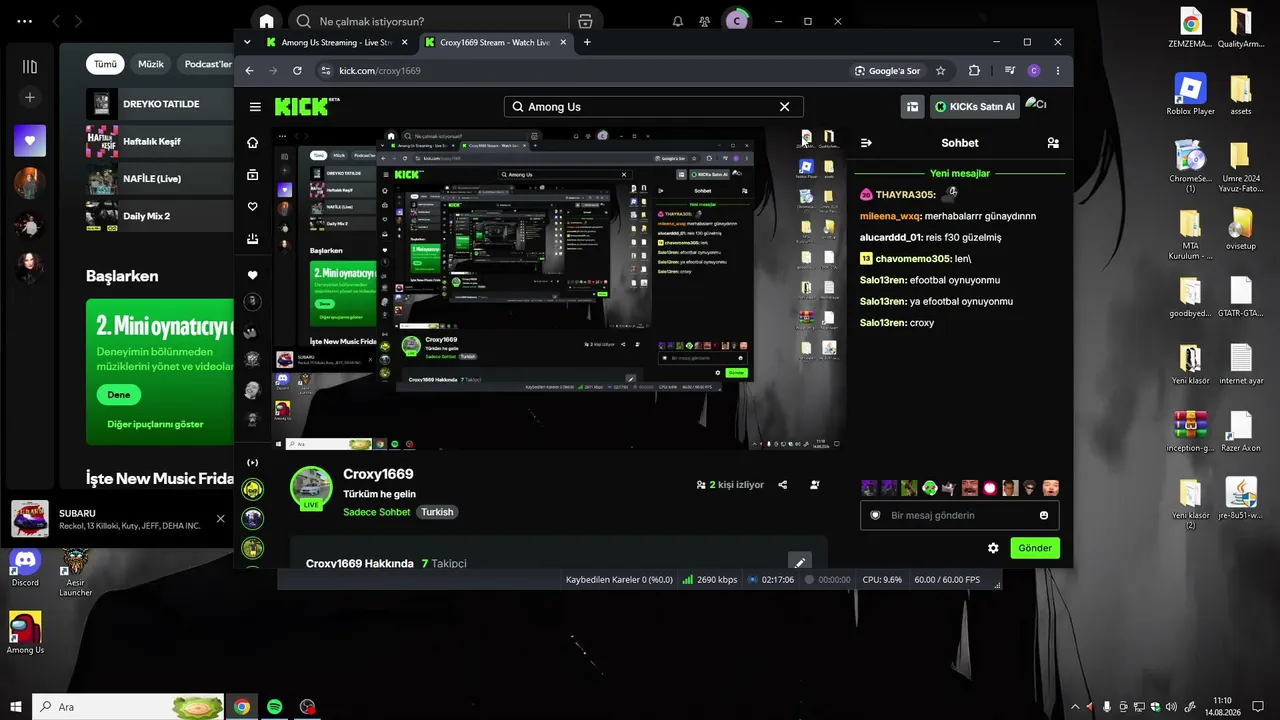Select the Turkish language tag
The image size is (1280, 720).
click(437, 512)
